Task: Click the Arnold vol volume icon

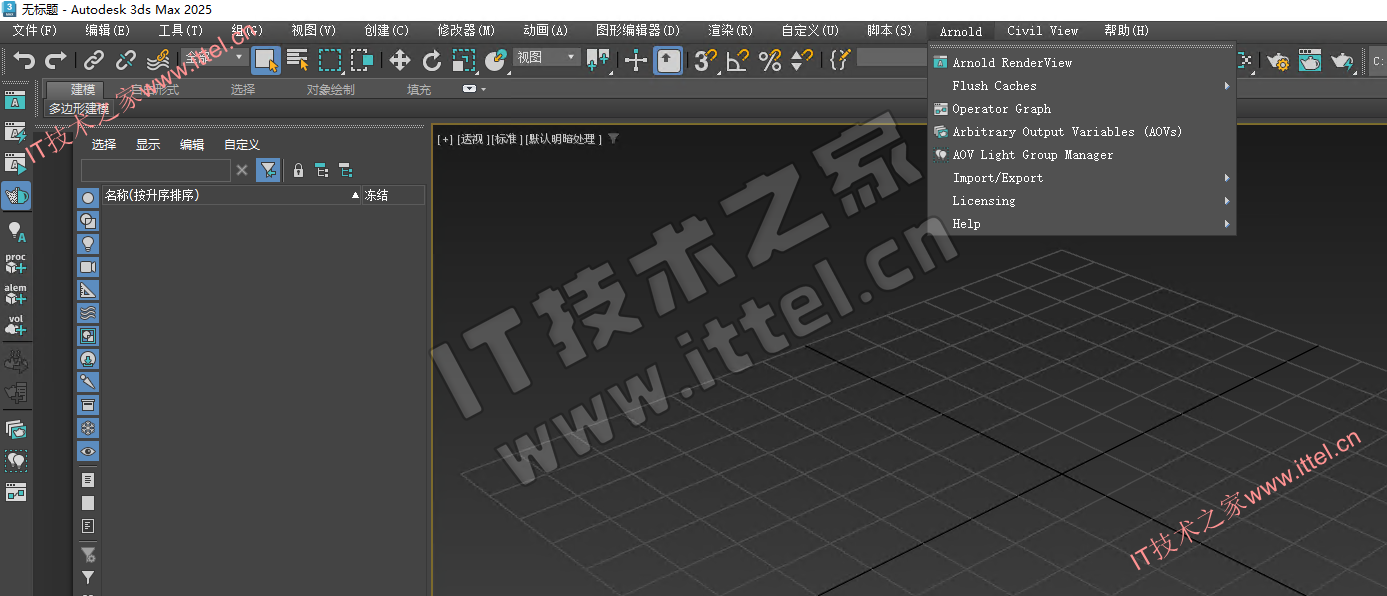Action: tap(16, 325)
